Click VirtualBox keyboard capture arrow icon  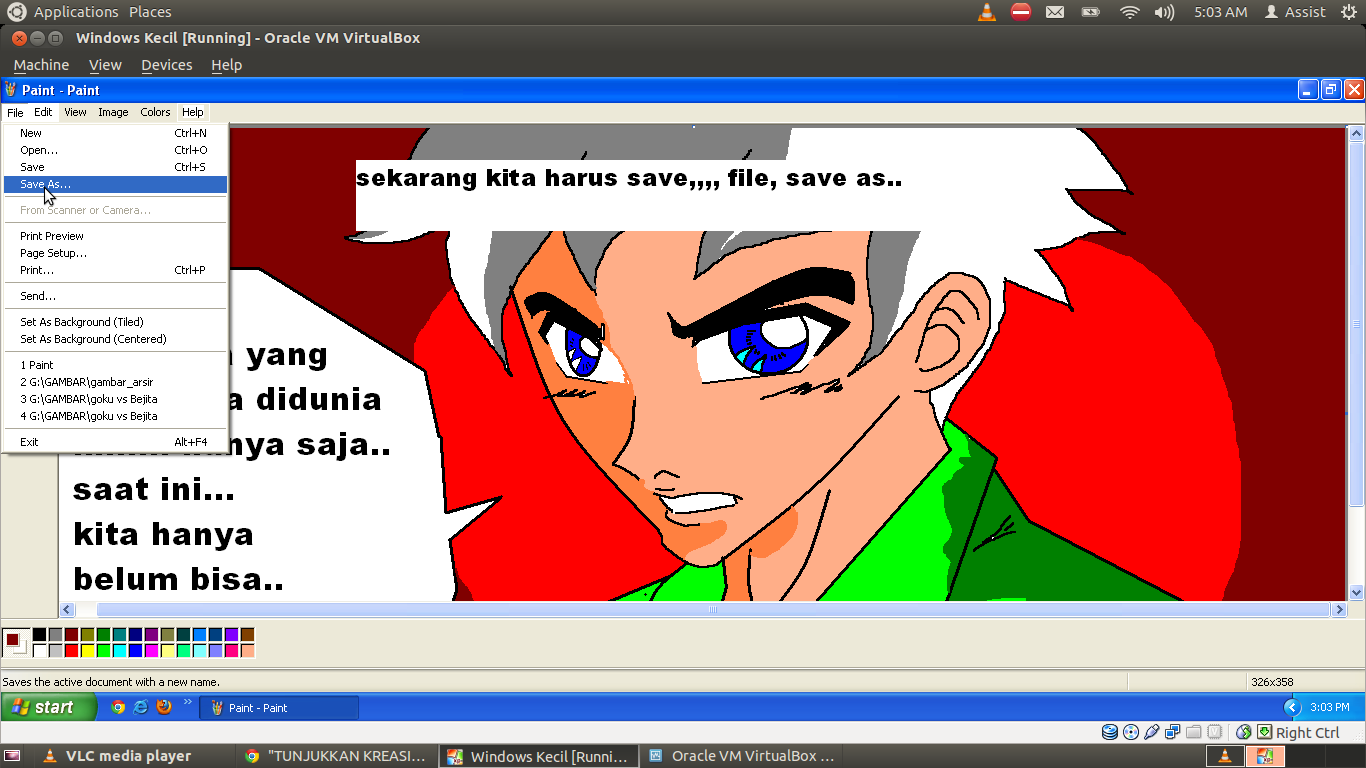tap(1264, 732)
